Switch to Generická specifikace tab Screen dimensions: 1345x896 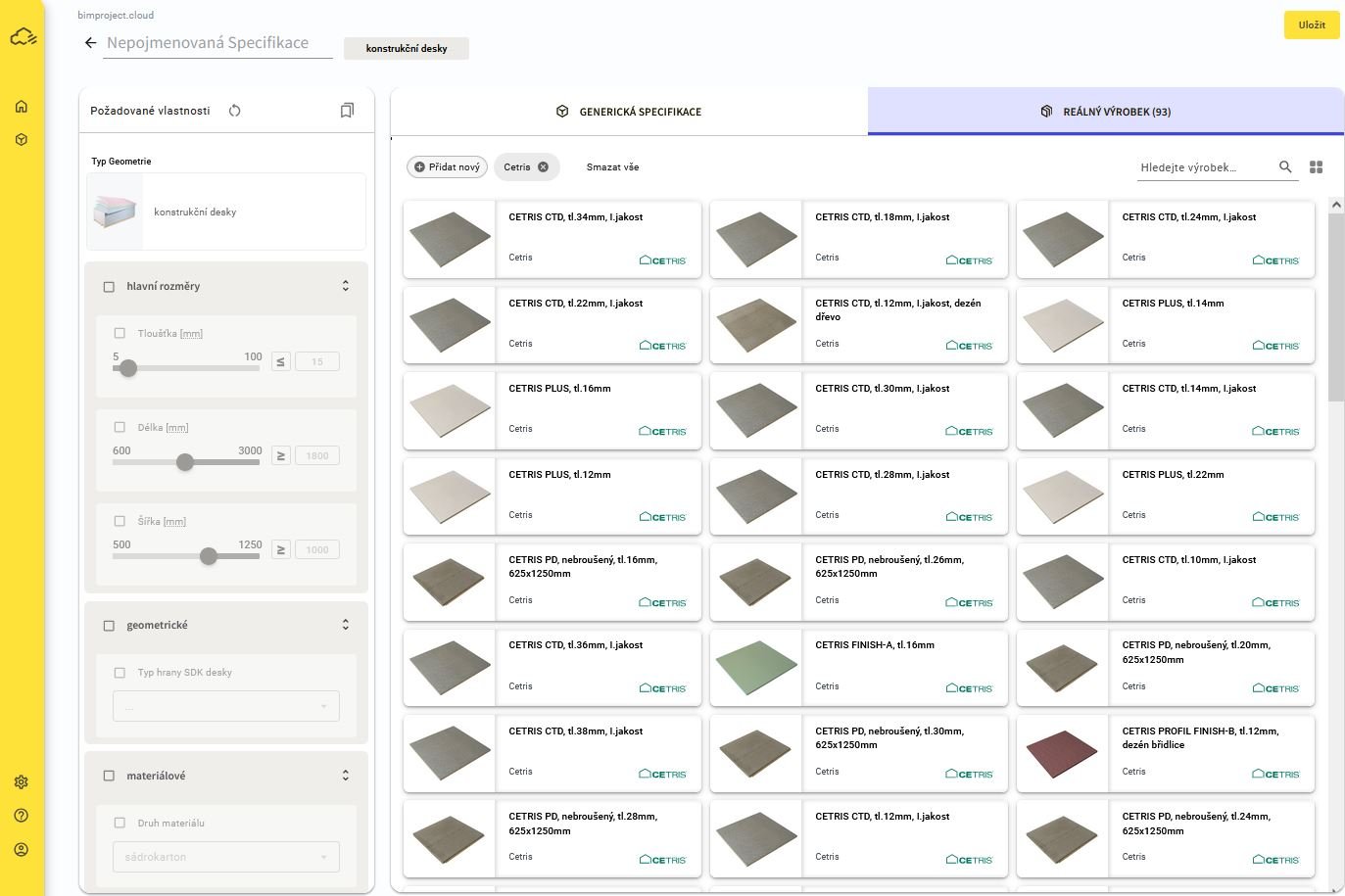629,112
